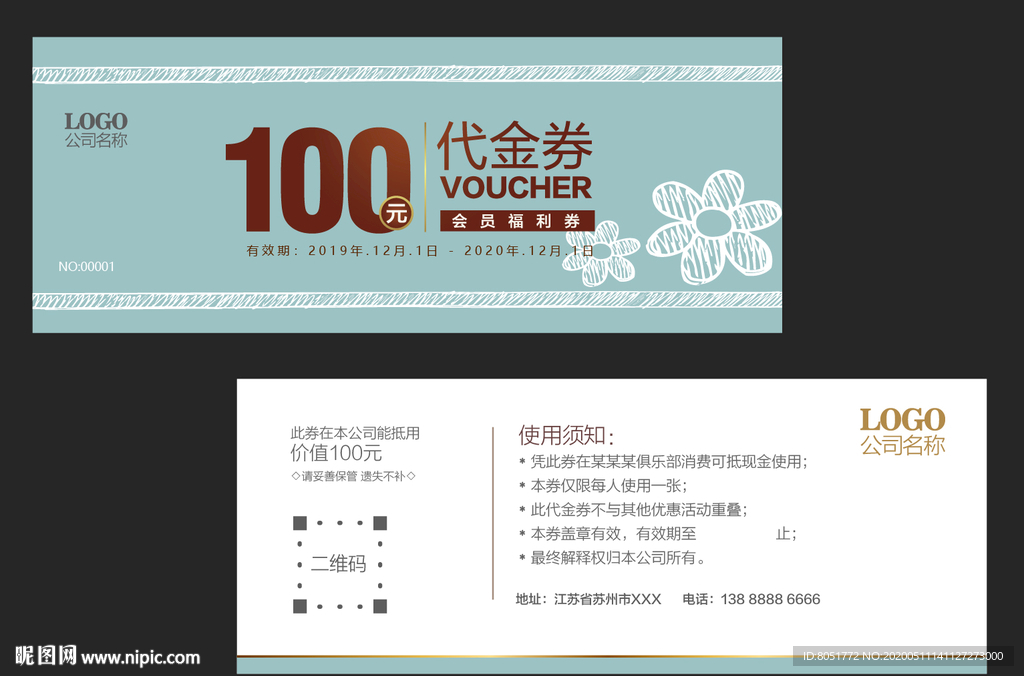1024x676 pixels.
Task: Click the rule 本券仅限每人使用一张
Action: point(603,486)
